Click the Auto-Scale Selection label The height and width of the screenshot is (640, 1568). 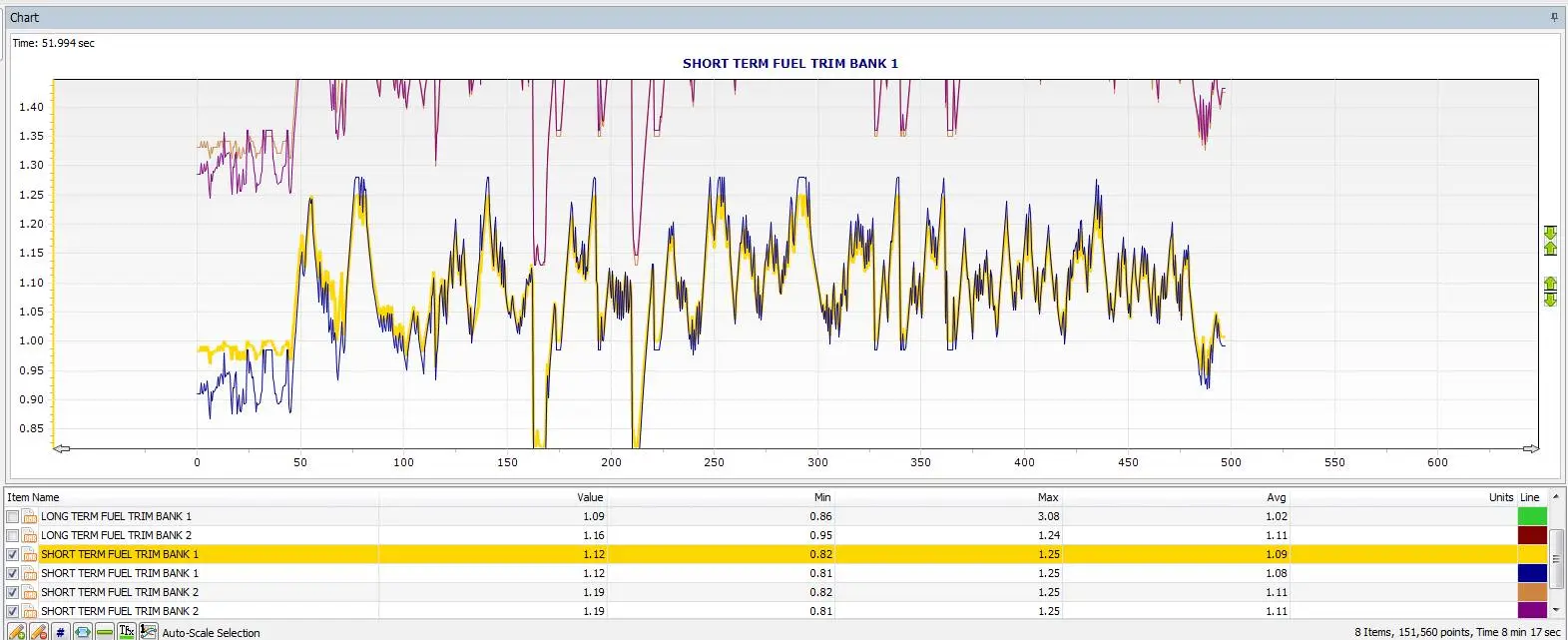[x=211, y=633]
